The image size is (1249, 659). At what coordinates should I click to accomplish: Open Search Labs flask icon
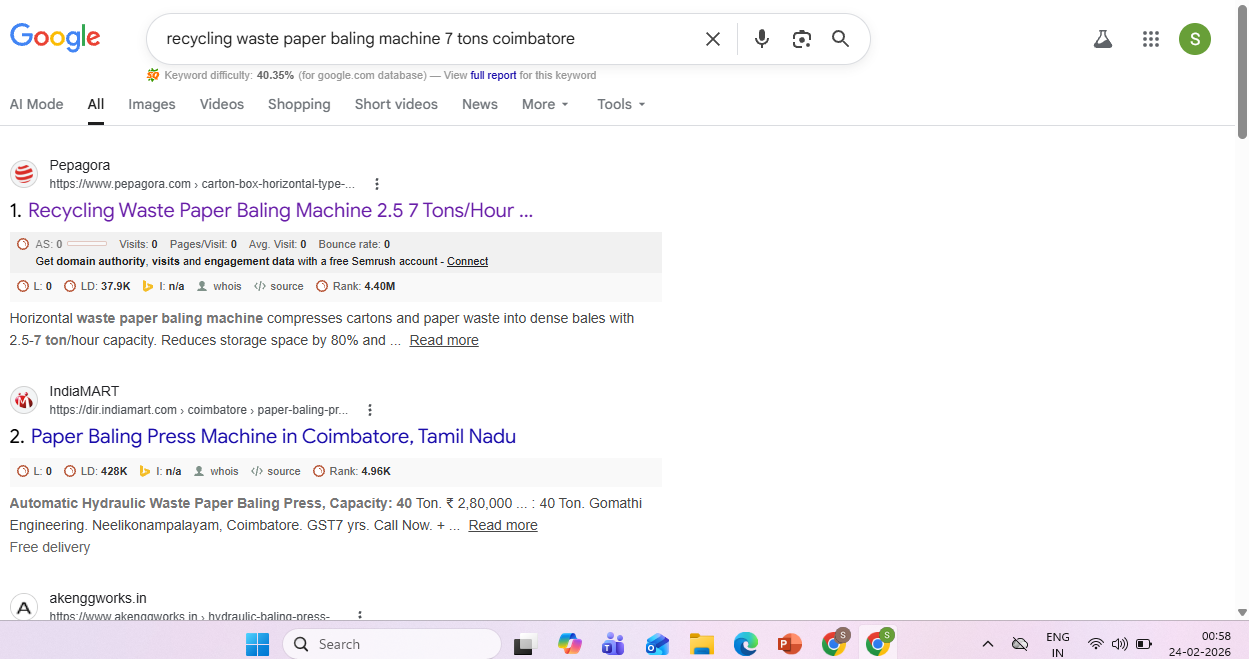click(1103, 39)
